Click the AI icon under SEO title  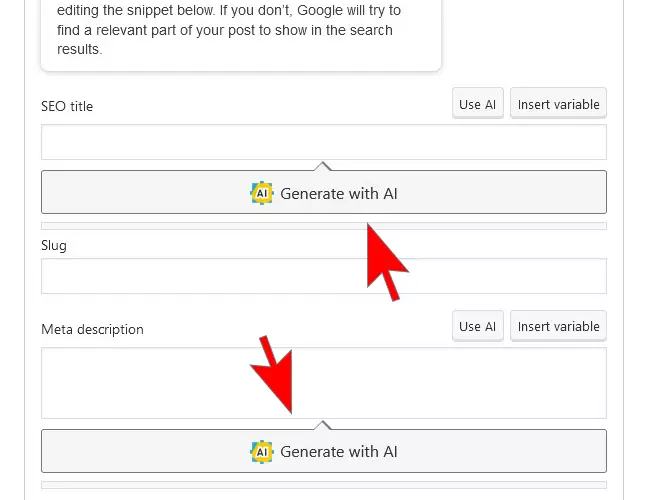click(261, 193)
